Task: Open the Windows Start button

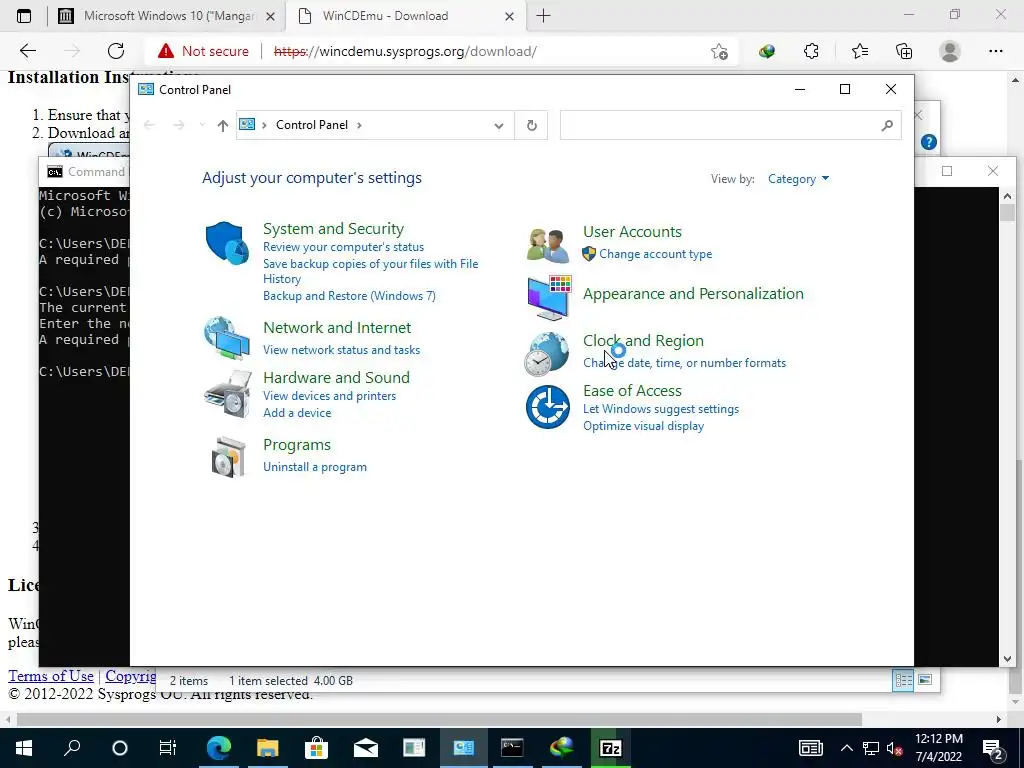Action: [24, 748]
